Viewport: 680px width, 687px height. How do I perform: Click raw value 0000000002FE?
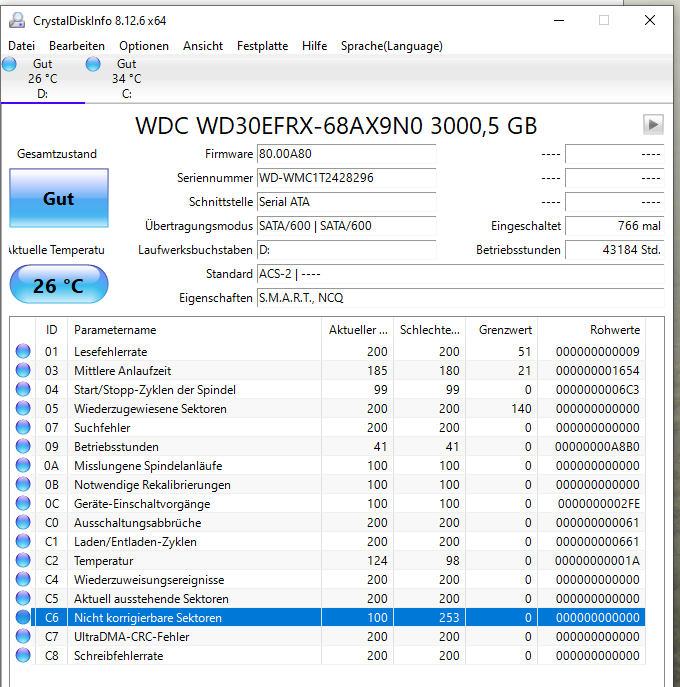click(x=599, y=503)
